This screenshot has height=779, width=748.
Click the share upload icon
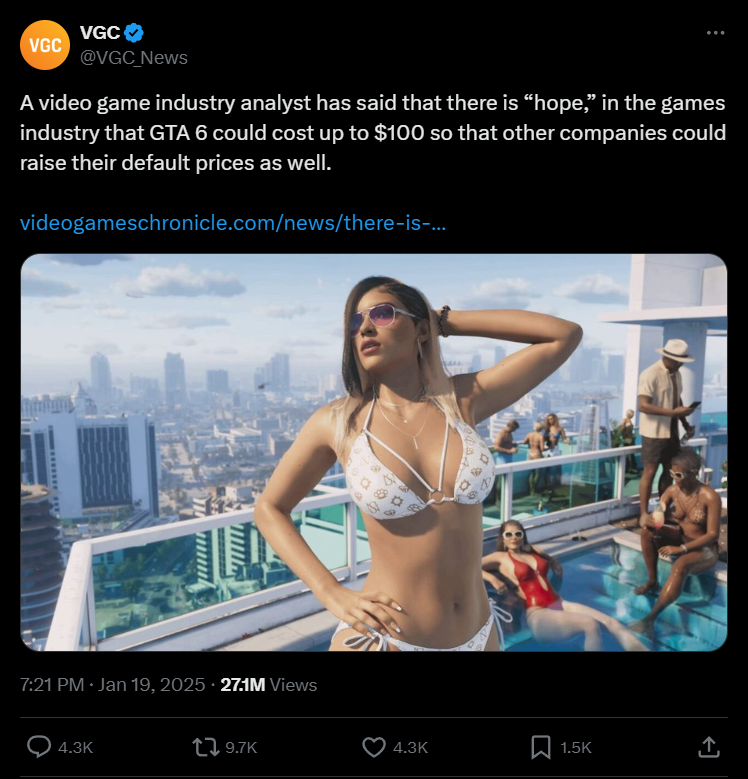tap(709, 747)
